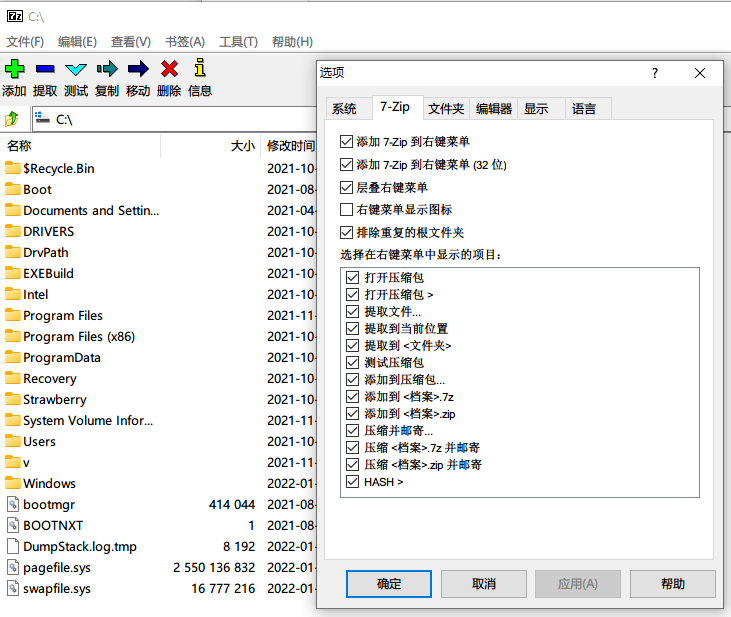Click the 帮助 button in dialog
This screenshot has height=617, width=731.
(x=673, y=583)
